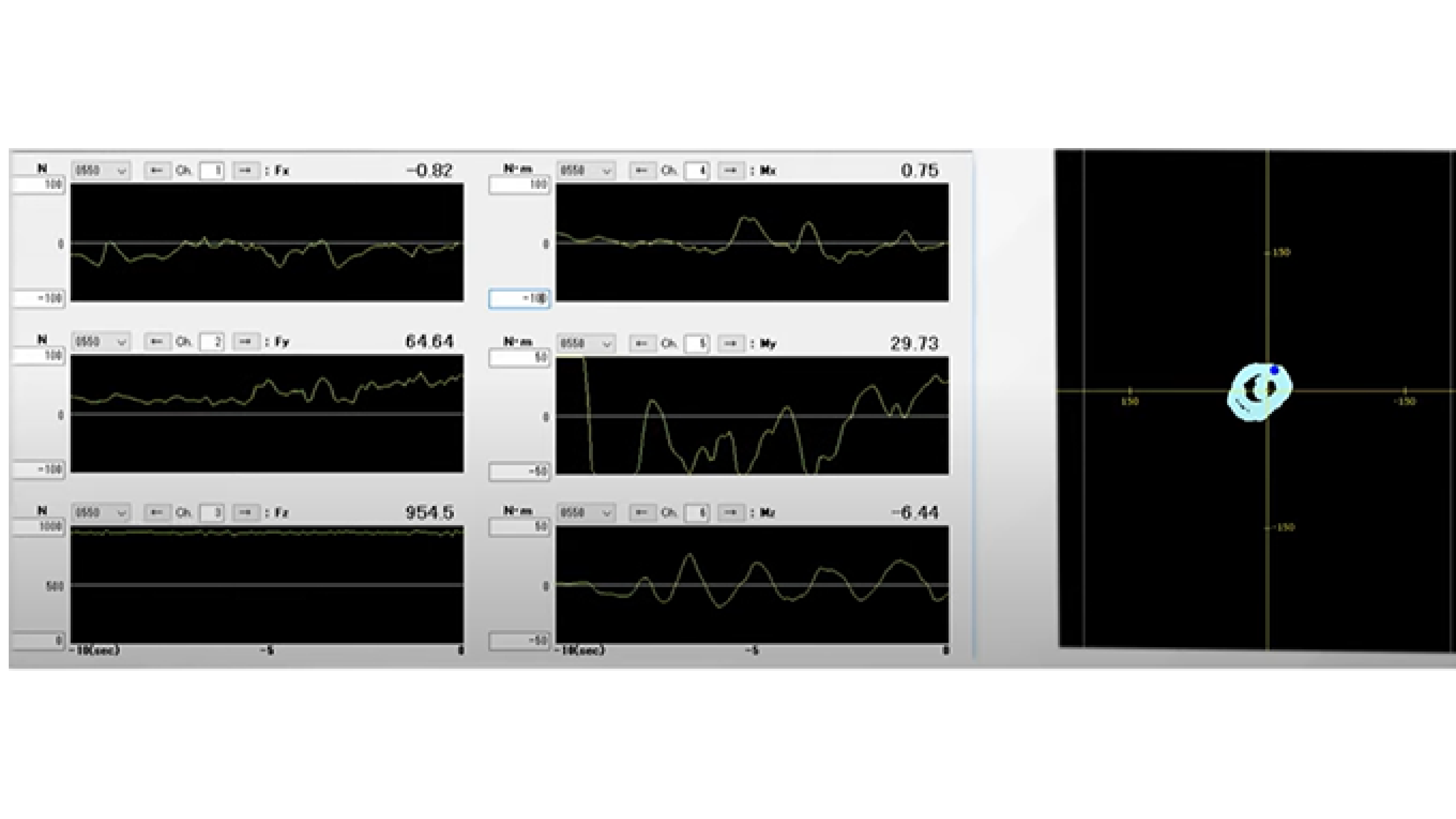Click the blue dot on pressure plot
The height and width of the screenshot is (819, 1456).
(x=1275, y=370)
